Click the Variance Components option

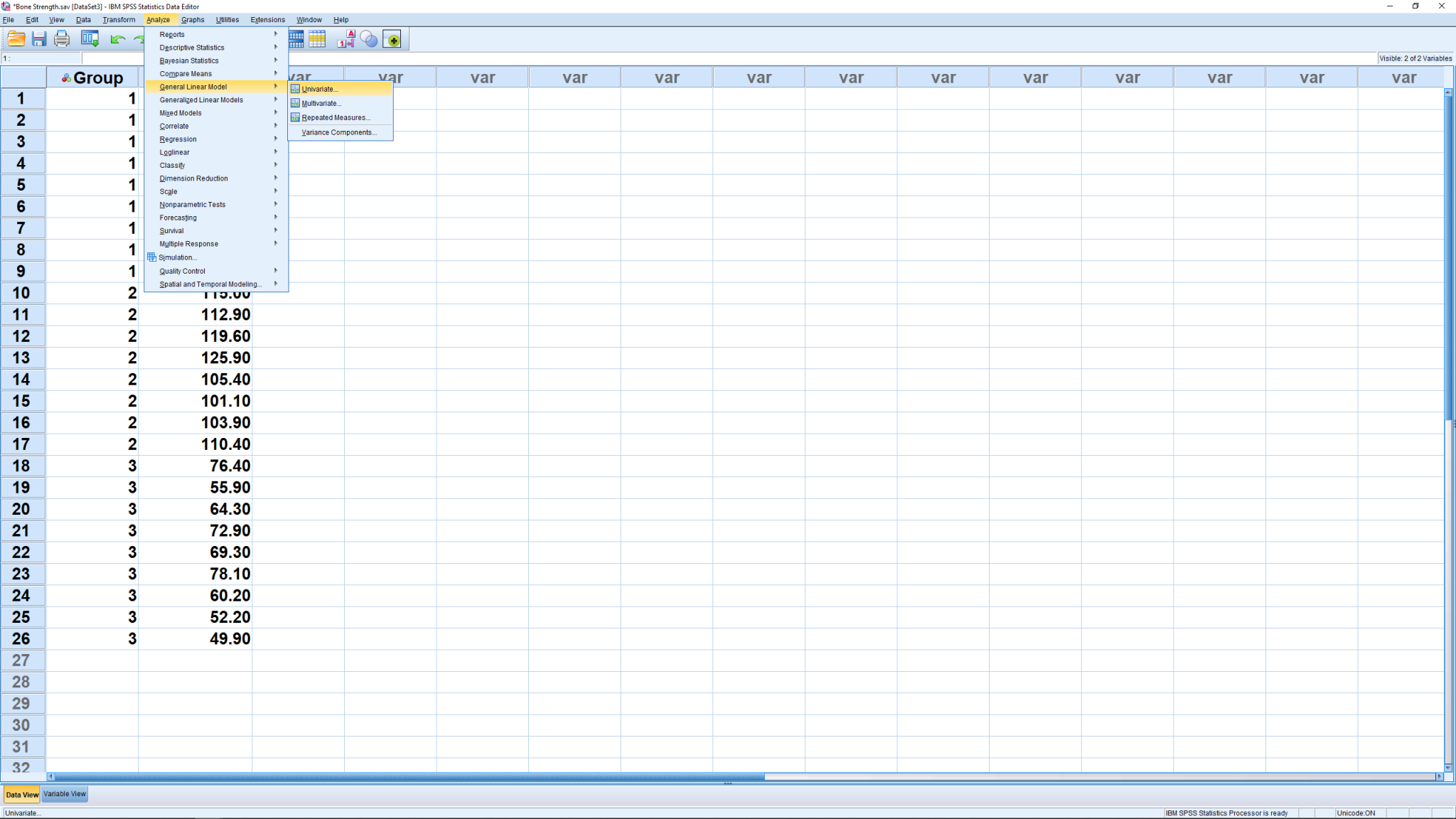[x=337, y=131]
